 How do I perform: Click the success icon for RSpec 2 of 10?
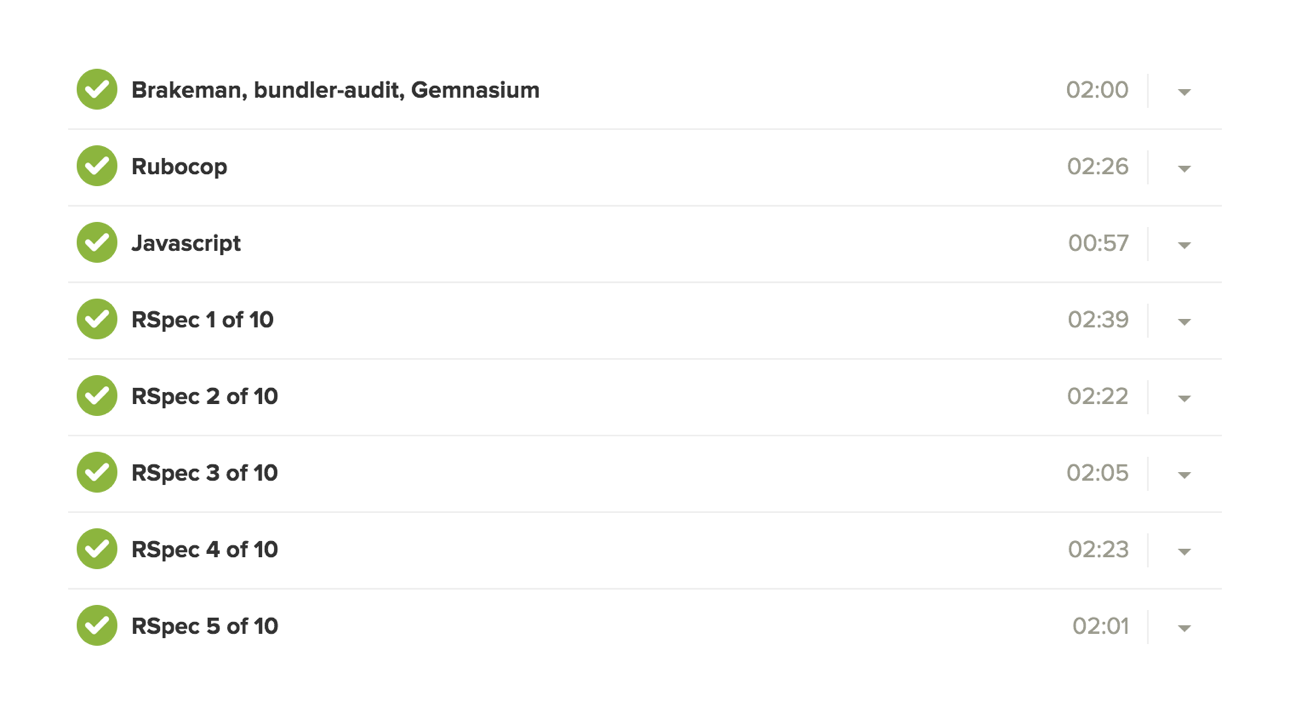point(97,396)
